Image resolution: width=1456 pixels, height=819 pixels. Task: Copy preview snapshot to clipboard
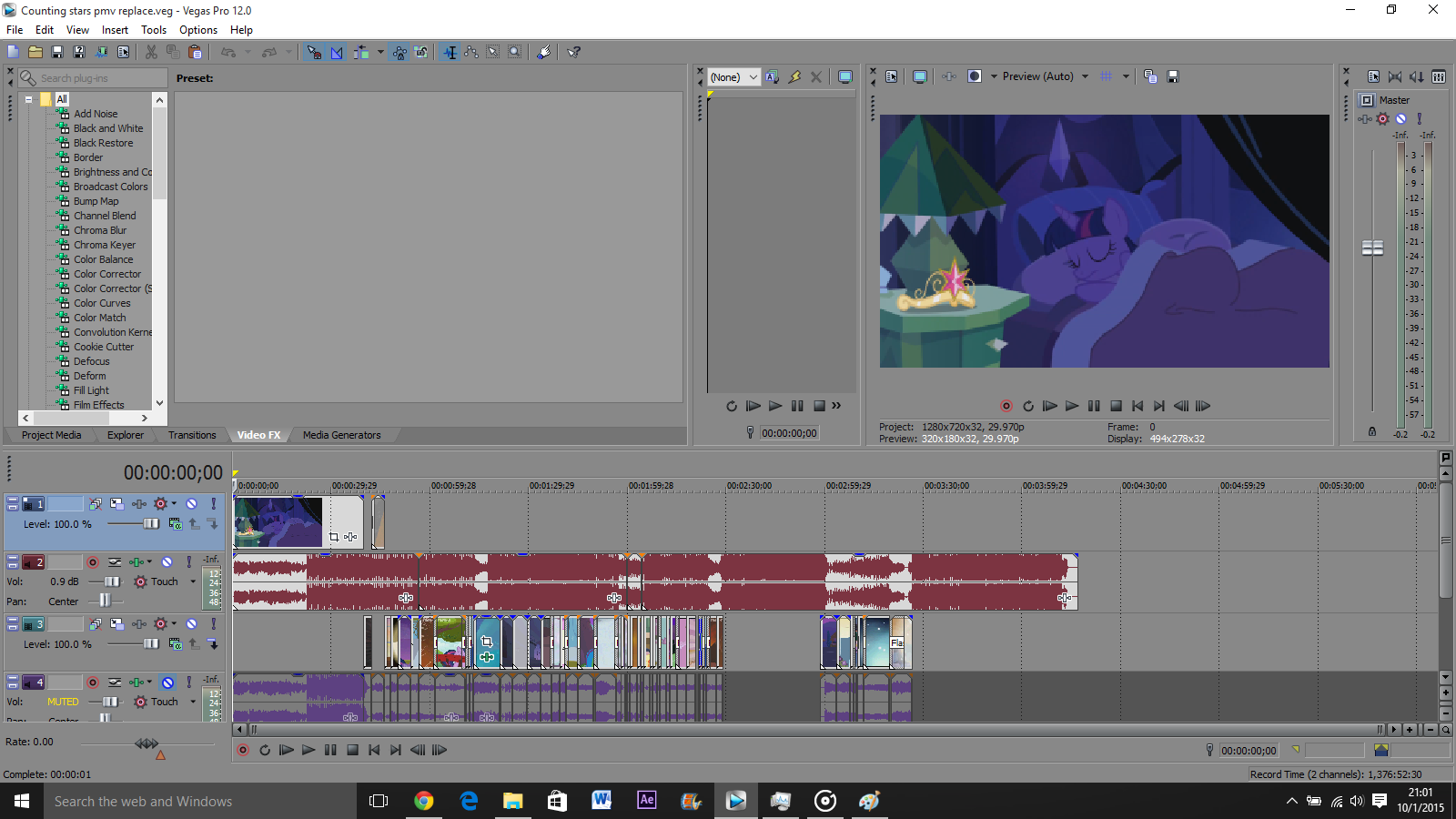(1150, 76)
